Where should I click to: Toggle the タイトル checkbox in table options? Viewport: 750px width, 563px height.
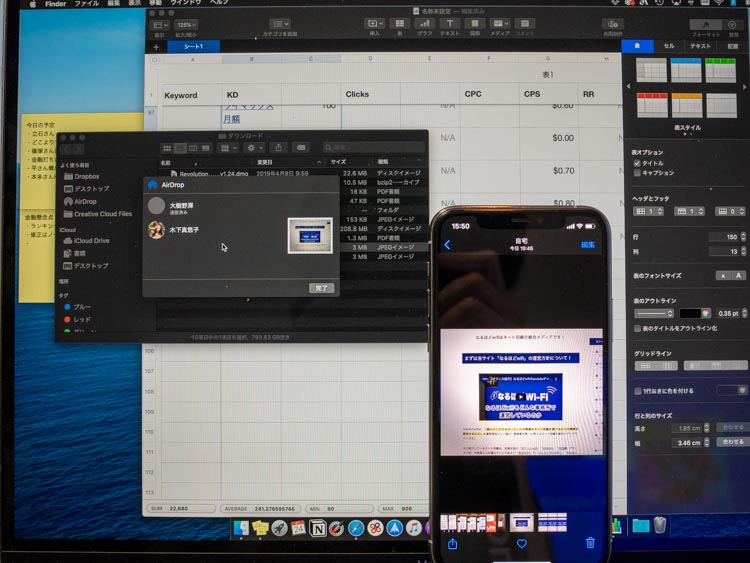click(637, 163)
